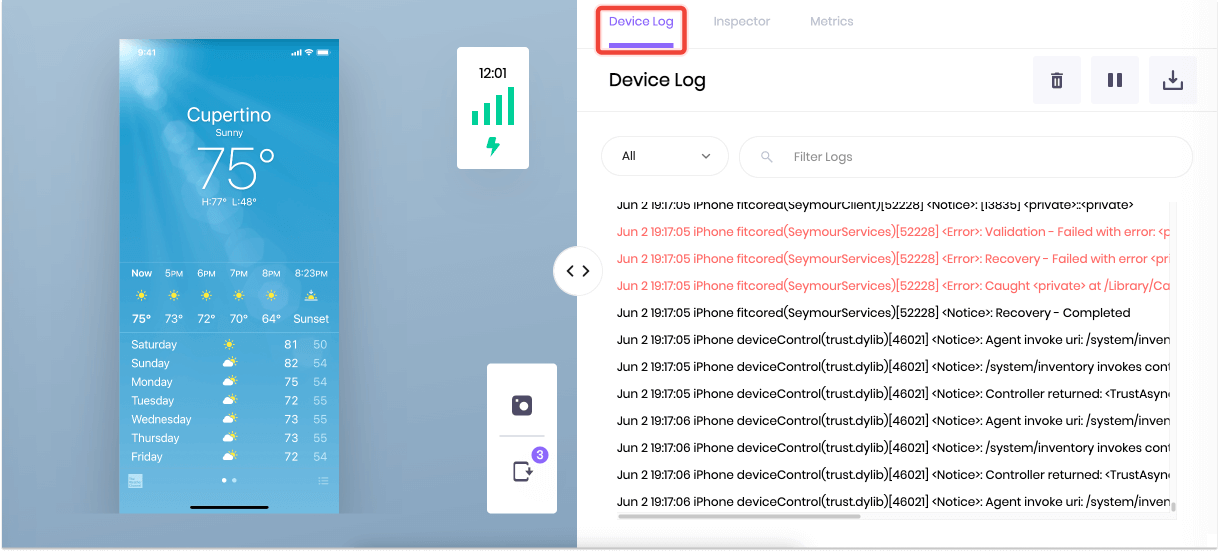Switch to the Metrics tab

[x=831, y=22]
